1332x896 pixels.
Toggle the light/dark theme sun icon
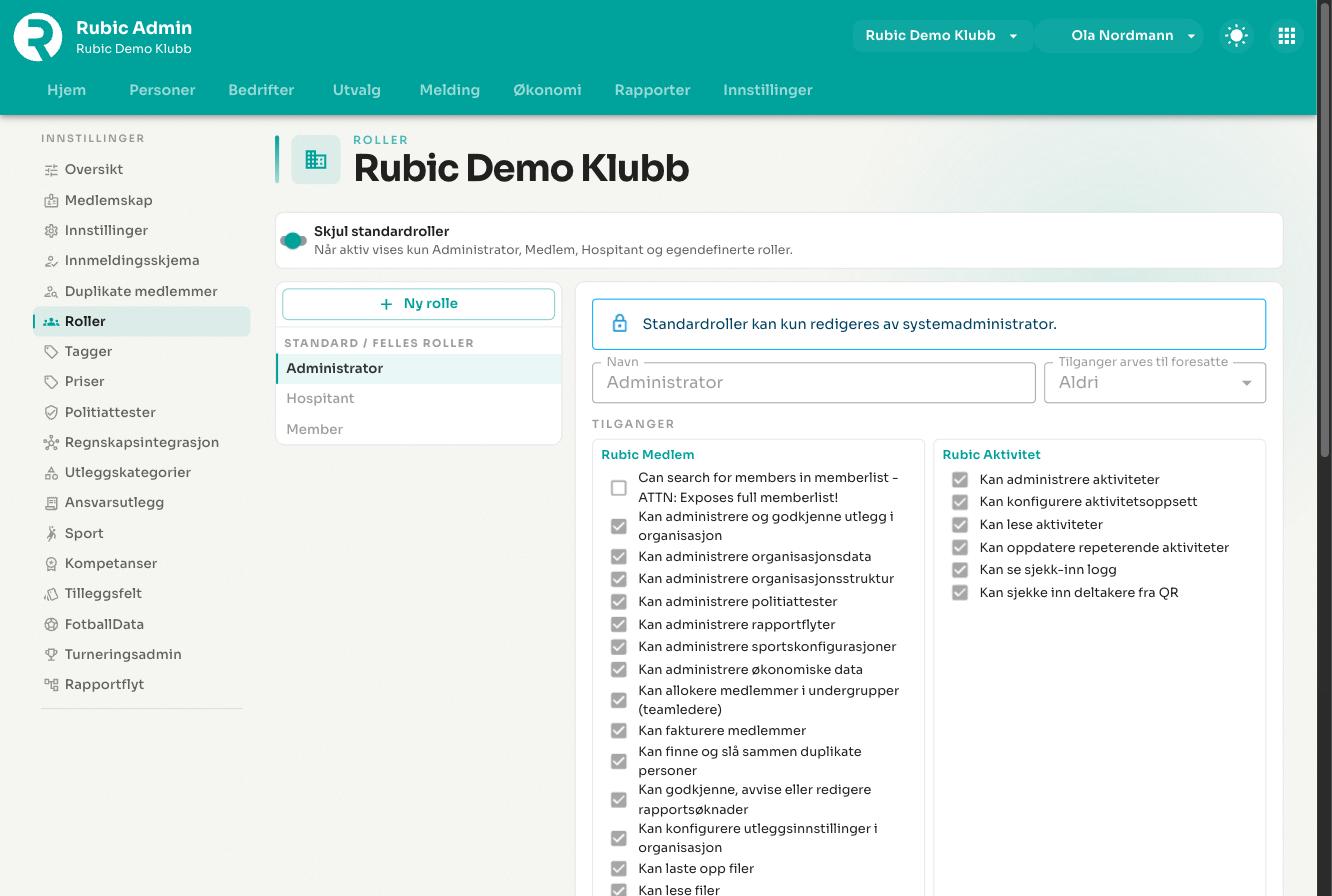click(x=1236, y=36)
